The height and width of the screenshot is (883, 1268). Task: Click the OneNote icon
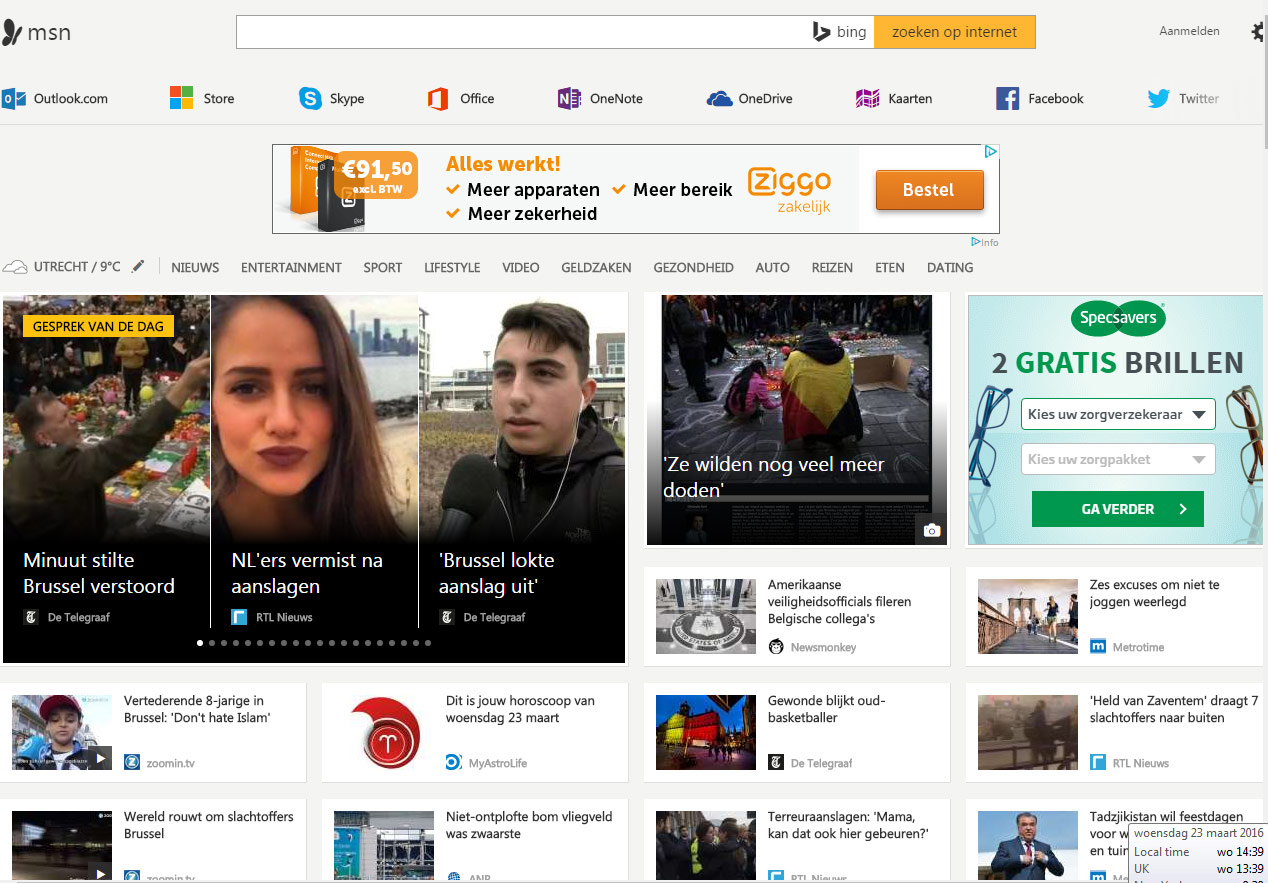tap(569, 98)
